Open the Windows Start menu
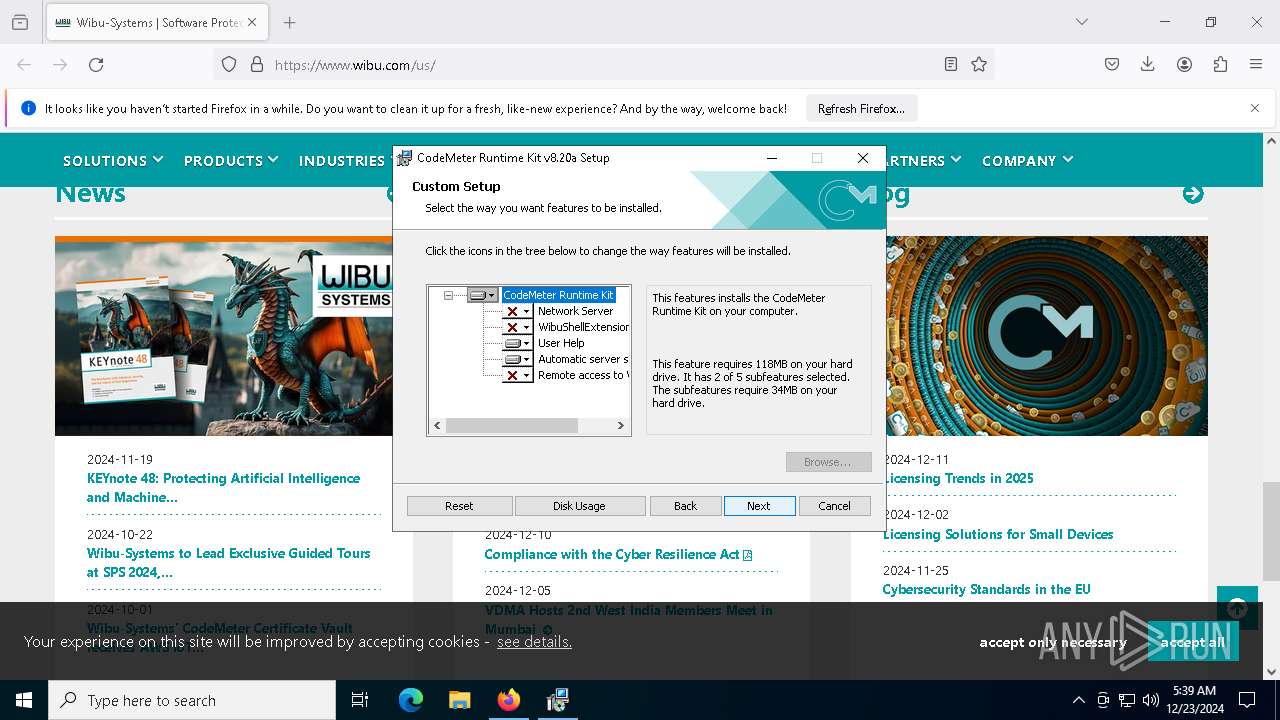Image resolution: width=1280 pixels, height=720 pixels. coord(24,700)
